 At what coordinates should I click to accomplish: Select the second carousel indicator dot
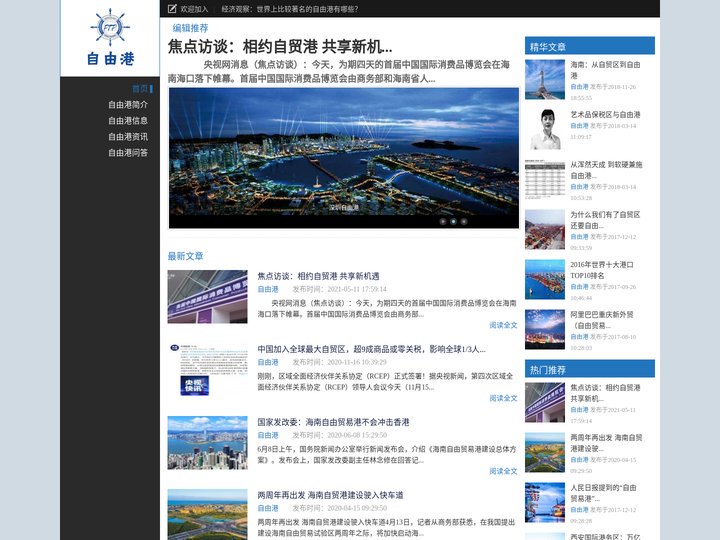(453, 221)
